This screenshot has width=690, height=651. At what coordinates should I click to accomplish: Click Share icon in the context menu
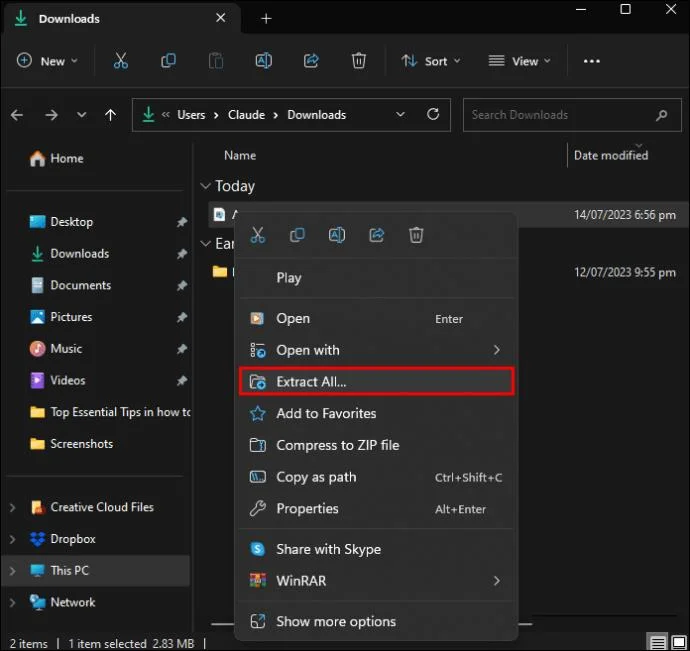coord(376,235)
